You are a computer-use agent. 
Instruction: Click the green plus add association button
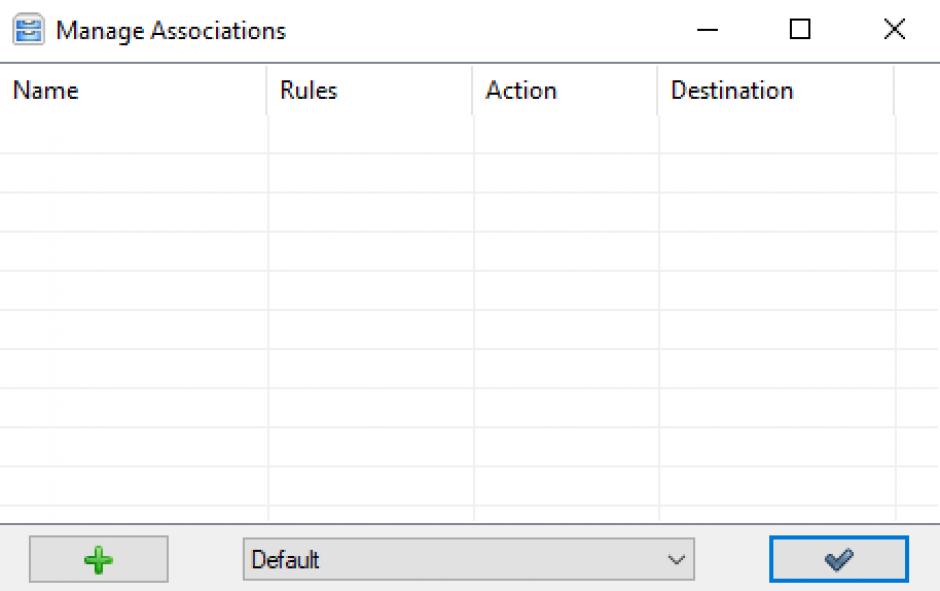(98, 559)
